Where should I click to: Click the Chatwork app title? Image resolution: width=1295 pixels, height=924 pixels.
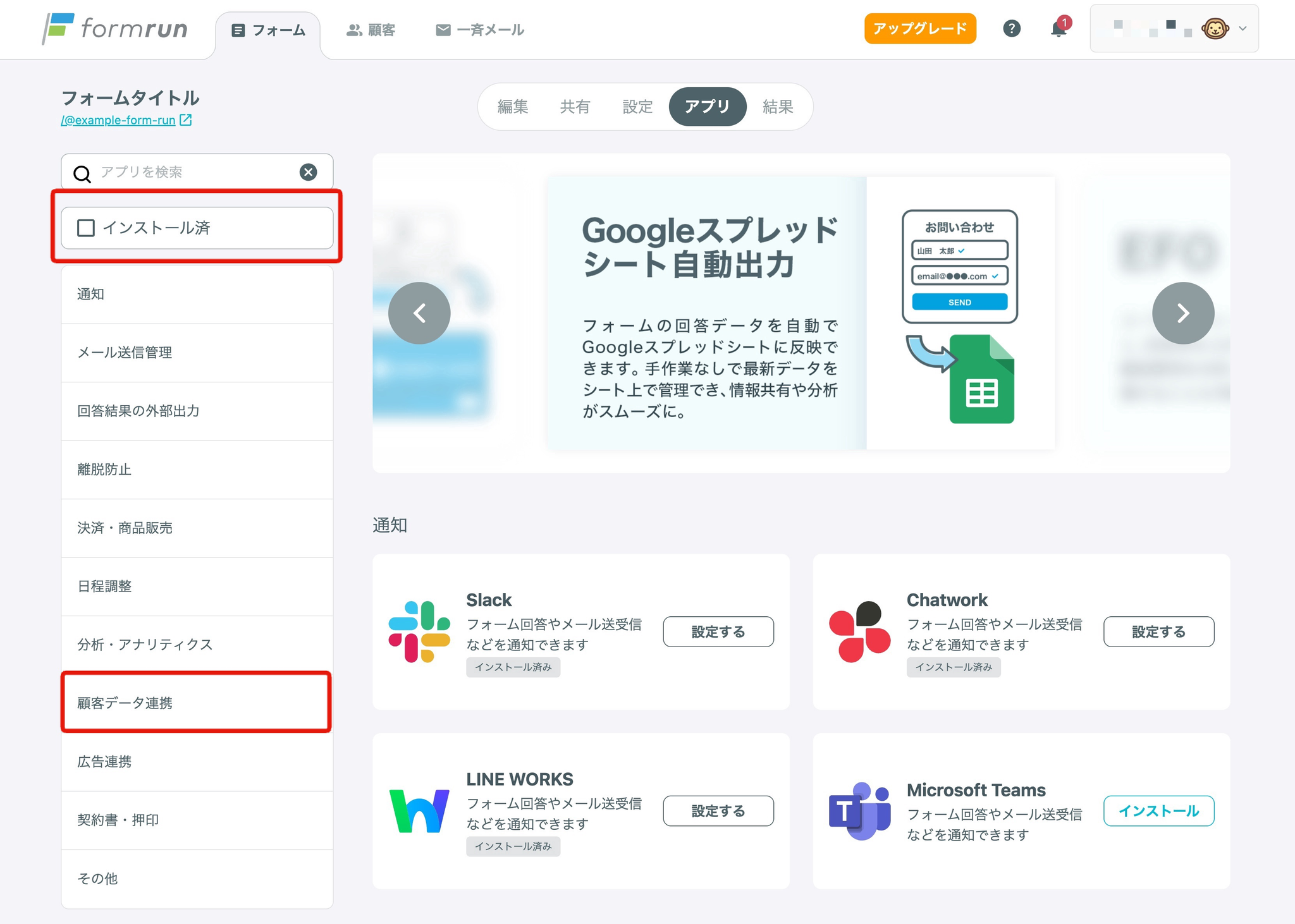[x=947, y=600]
